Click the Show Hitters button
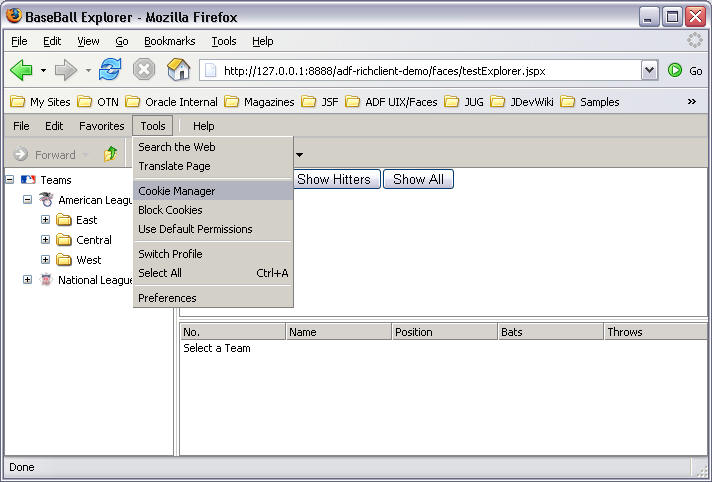 [x=336, y=179]
